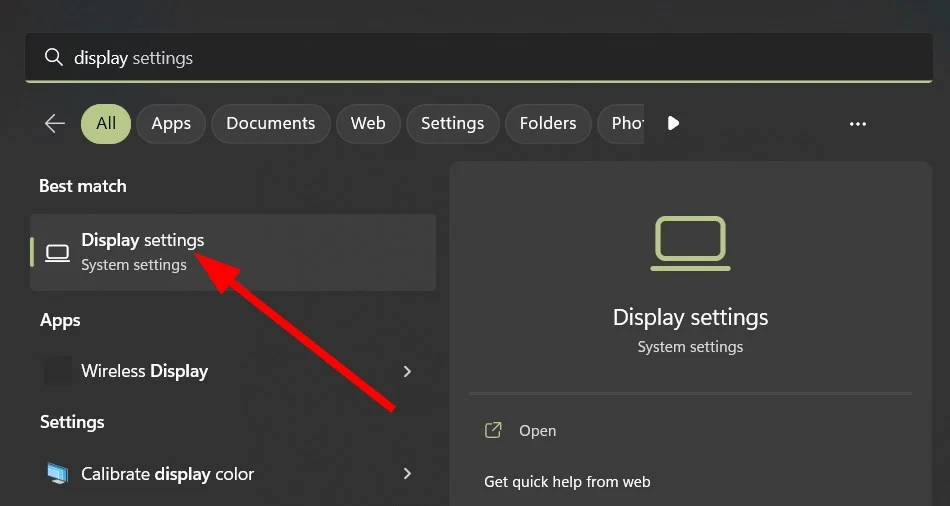The height and width of the screenshot is (506, 950).
Task: Switch to the Documents filter tab
Action: [270, 123]
